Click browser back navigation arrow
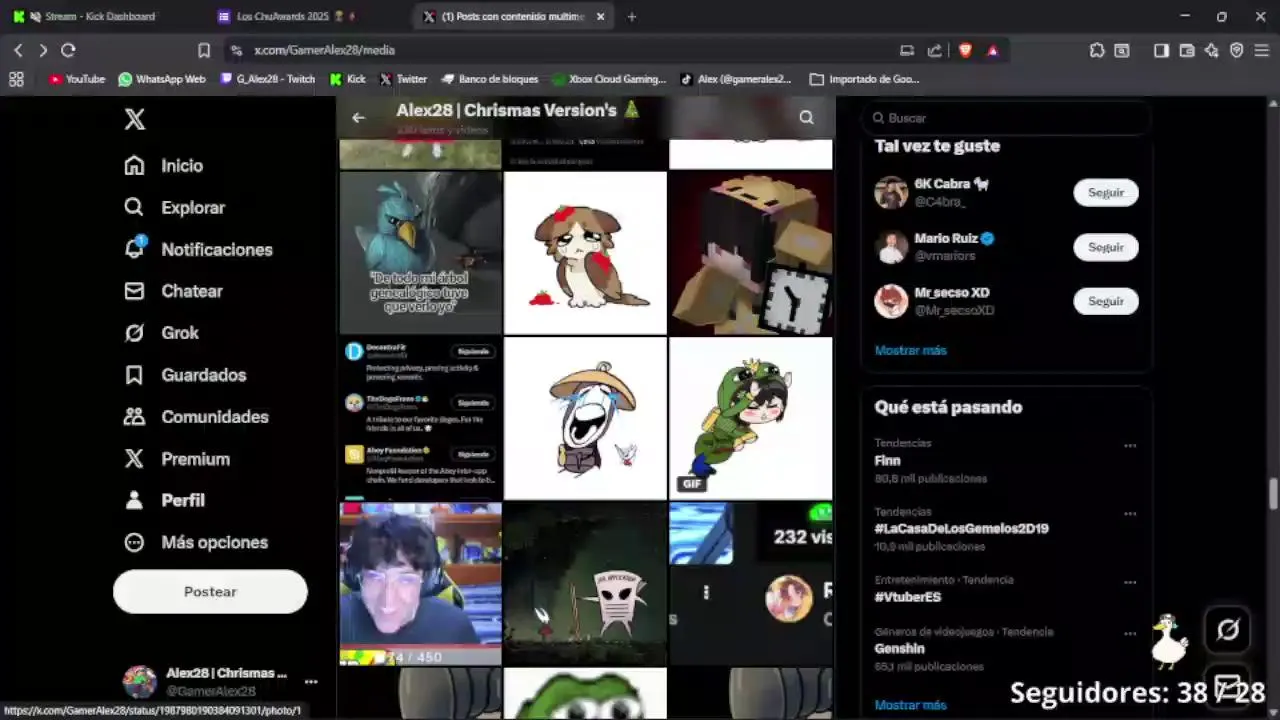 coord(18,50)
